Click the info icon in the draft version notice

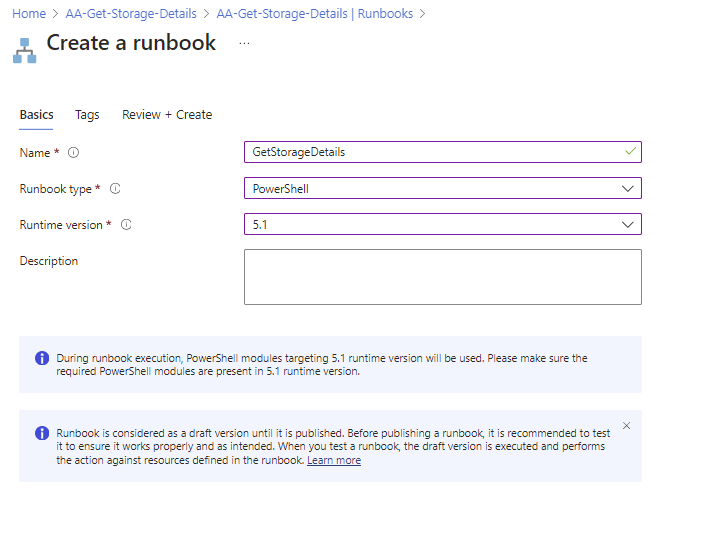click(x=42, y=433)
